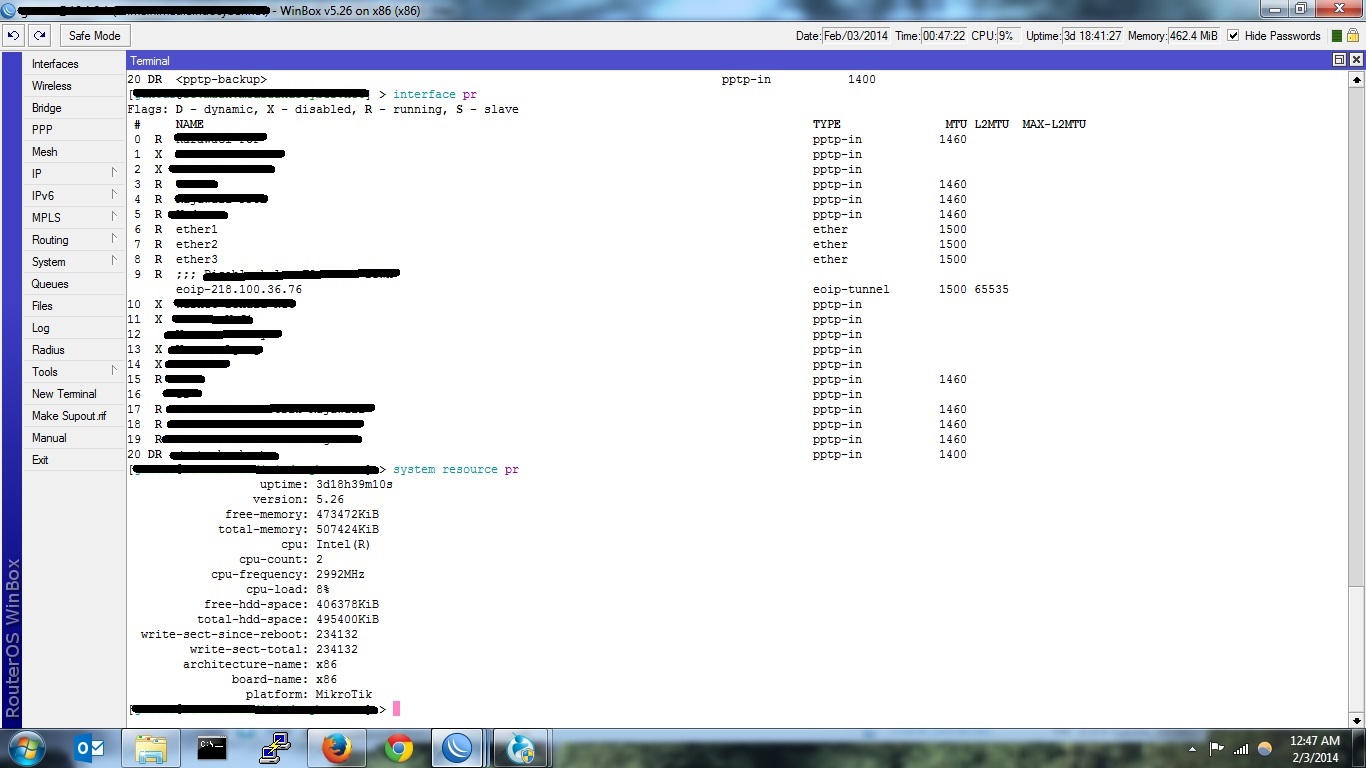Click the Terminal scrollbar up arrow
This screenshot has width=1366, height=768.
[1356, 78]
